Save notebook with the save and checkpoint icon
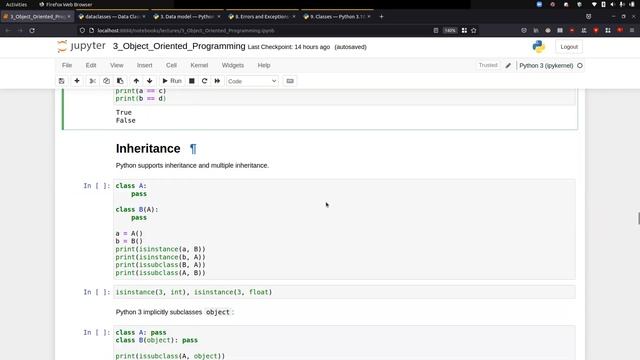This screenshot has height=360, width=640. (x=62, y=81)
